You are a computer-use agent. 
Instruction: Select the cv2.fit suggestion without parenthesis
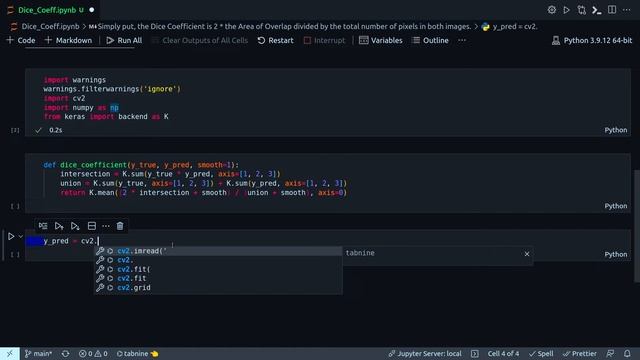tap(218, 278)
